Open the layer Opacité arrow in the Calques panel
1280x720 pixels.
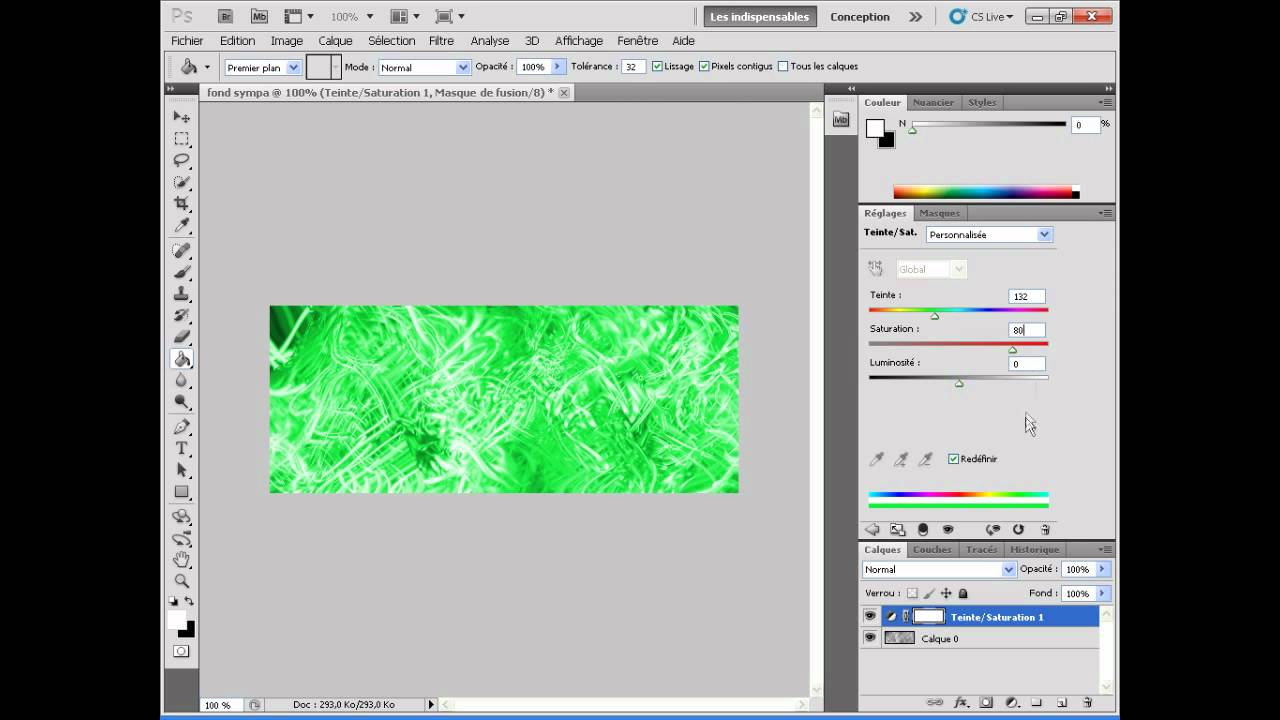coord(1102,569)
